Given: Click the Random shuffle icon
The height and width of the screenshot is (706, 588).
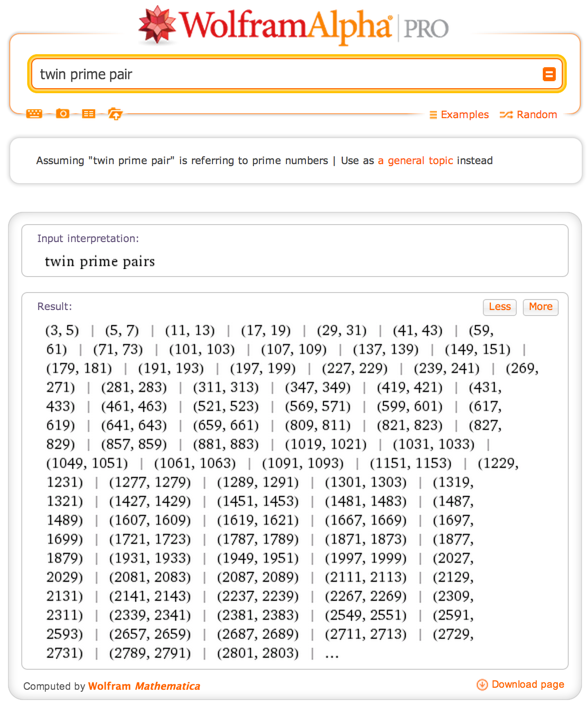Looking at the screenshot, I should click(506, 115).
